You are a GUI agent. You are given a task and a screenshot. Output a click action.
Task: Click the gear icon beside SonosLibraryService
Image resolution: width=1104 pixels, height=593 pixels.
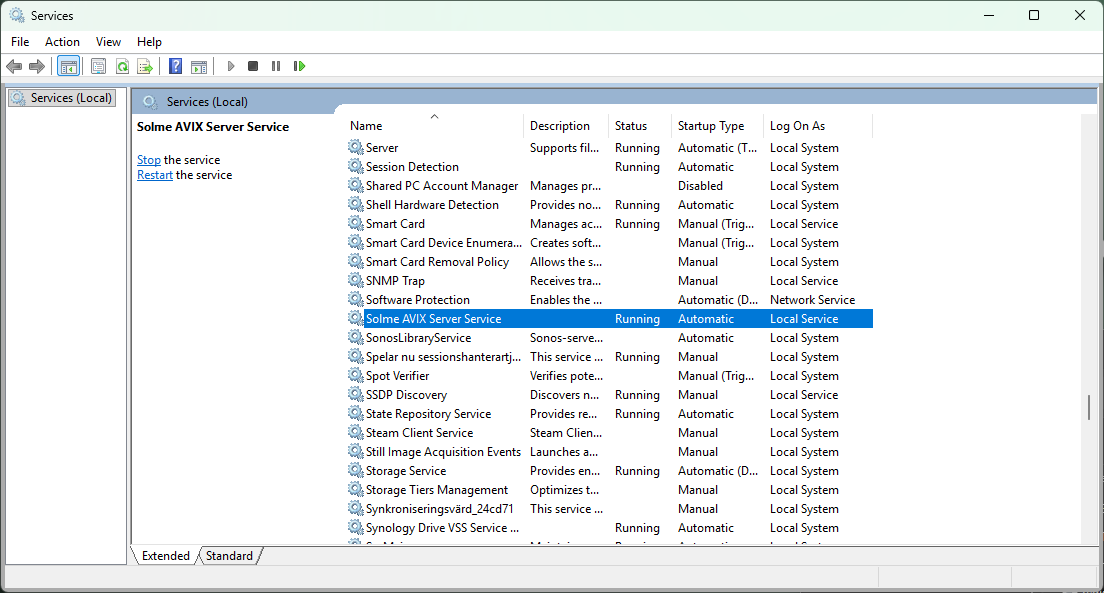coord(356,337)
